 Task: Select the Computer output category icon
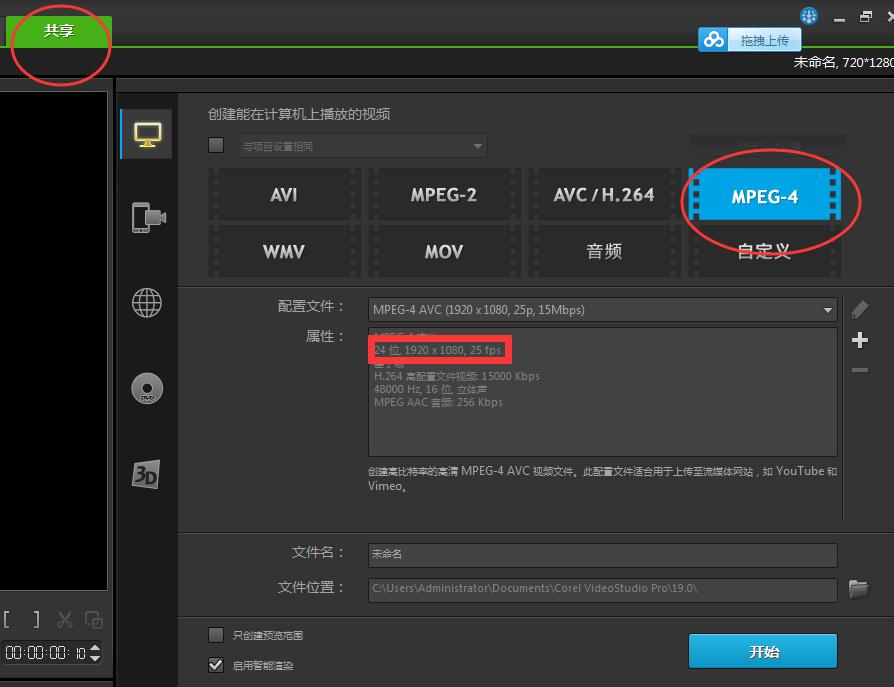pyautogui.click(x=147, y=134)
